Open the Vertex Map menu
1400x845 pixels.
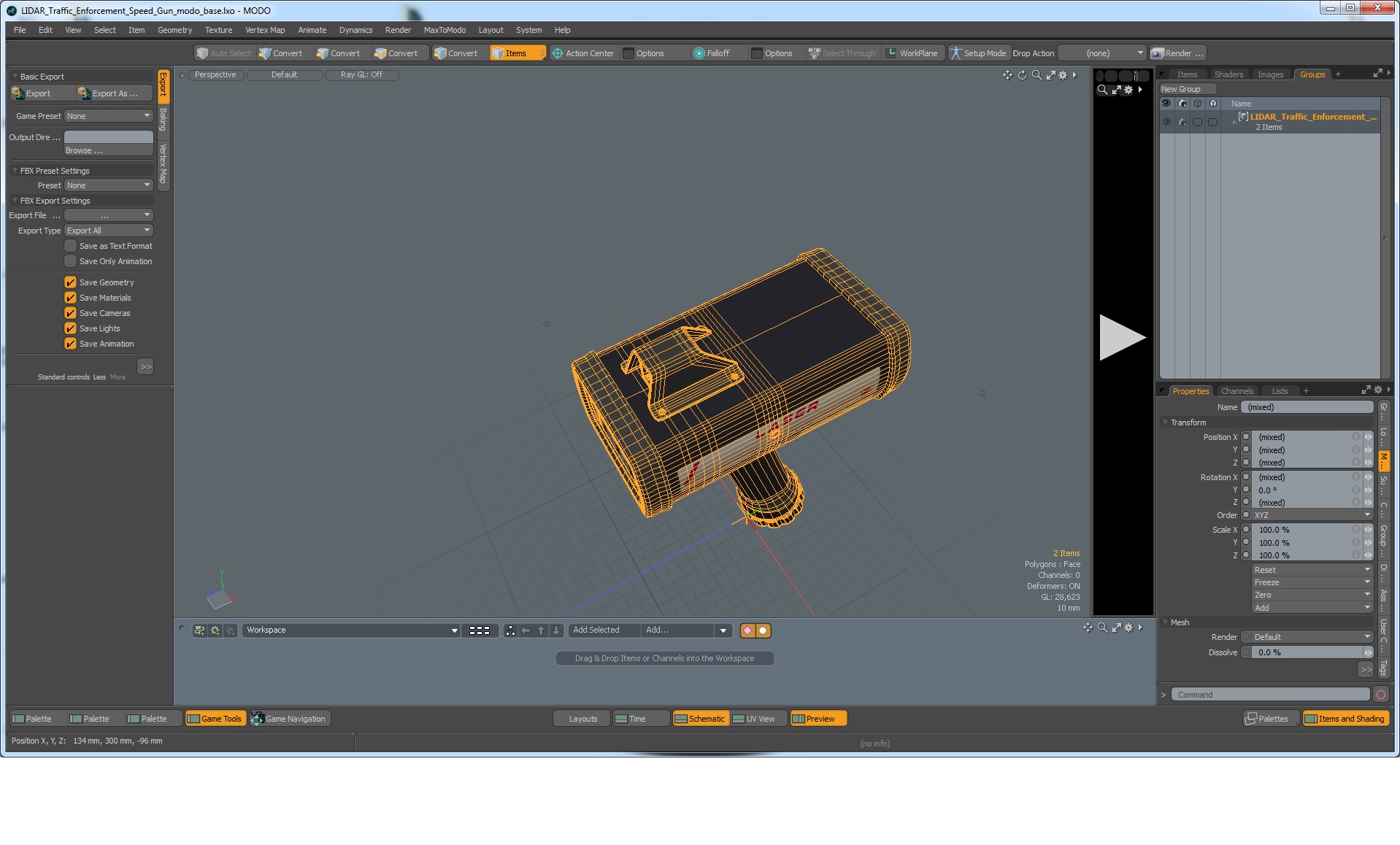[265, 30]
